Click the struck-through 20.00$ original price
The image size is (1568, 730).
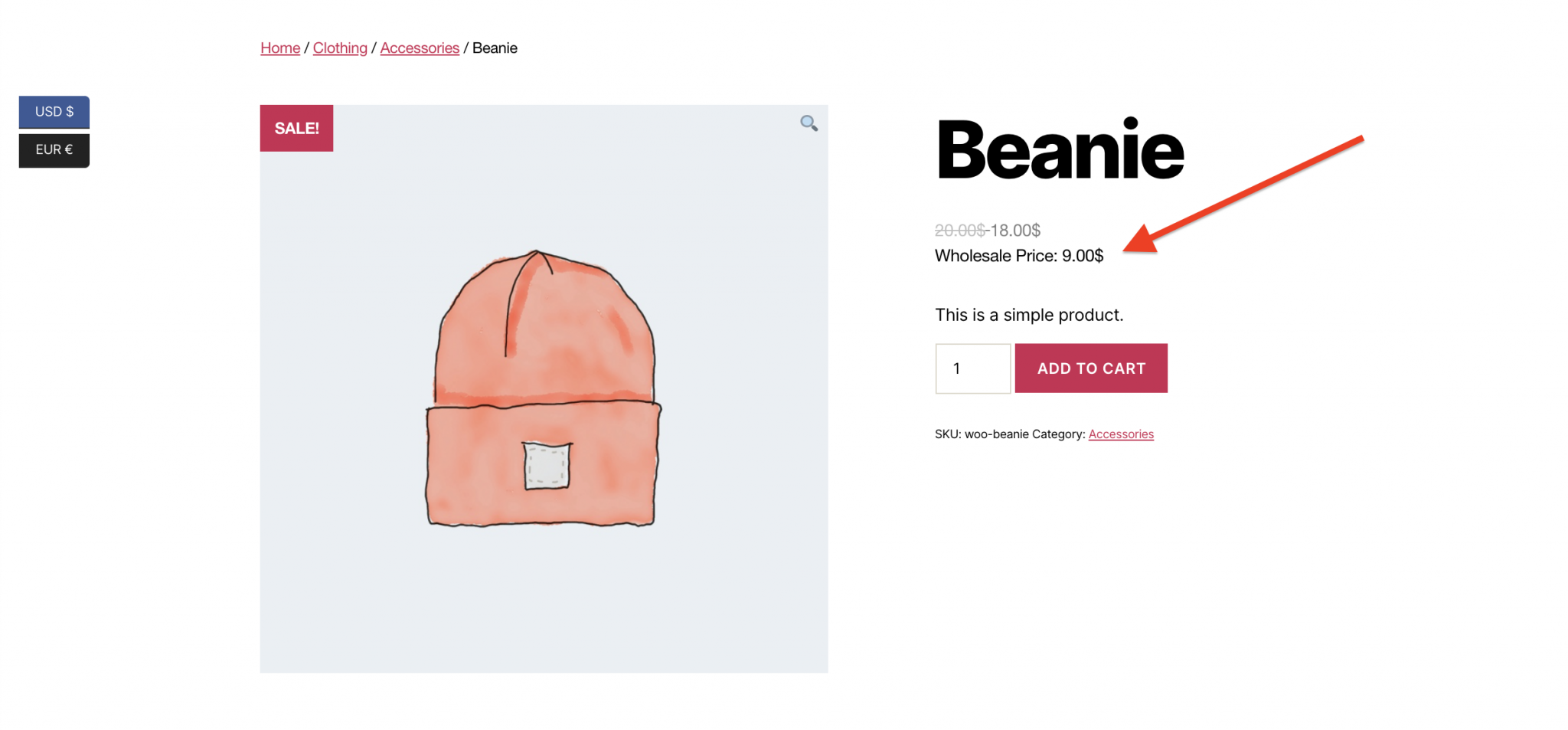coord(959,231)
